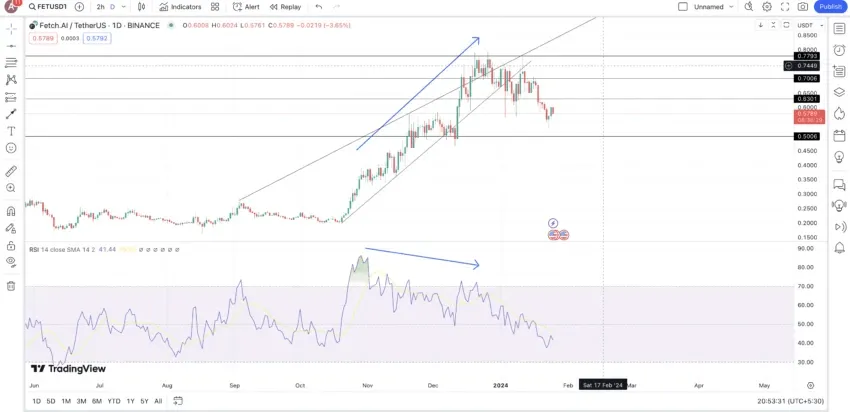Select the chart layout square icon

683,7
